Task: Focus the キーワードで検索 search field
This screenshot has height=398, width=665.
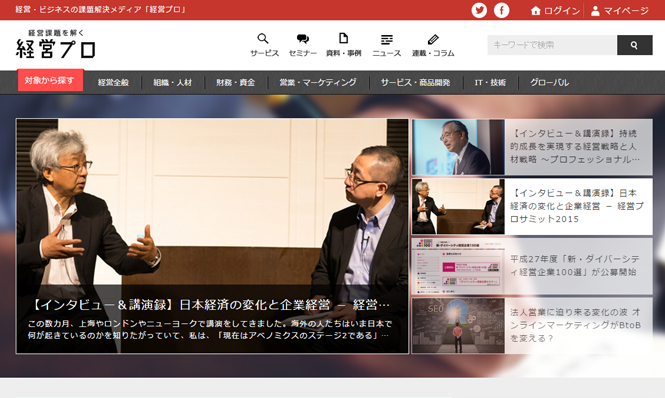Action: coord(552,45)
